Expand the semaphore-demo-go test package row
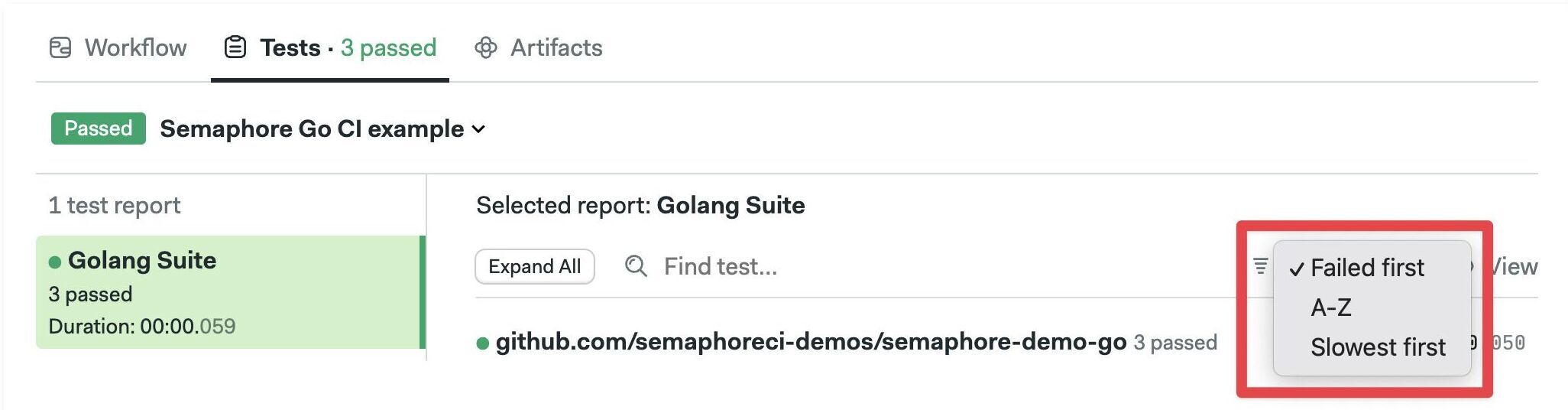The image size is (1568, 410). pyautogui.click(x=811, y=342)
